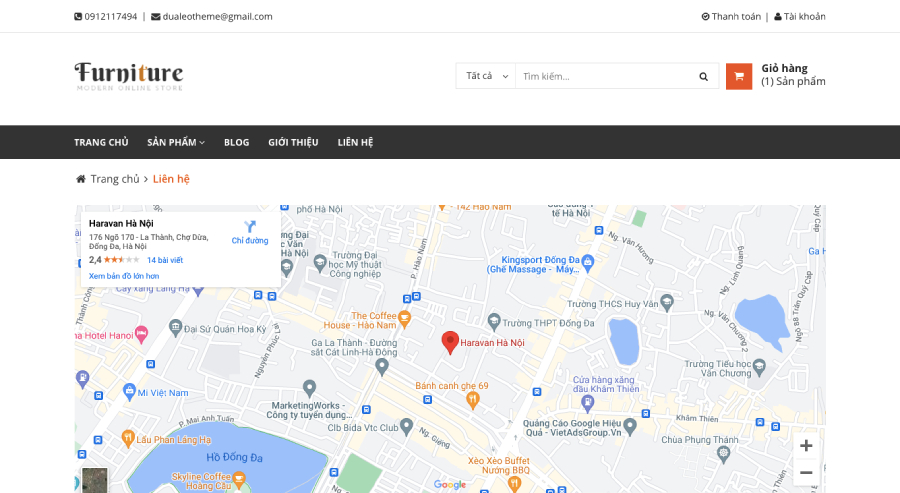This screenshot has height=493, width=900.
Task: Click Xem bản đồ lớn hơn link
Action: 124,276
